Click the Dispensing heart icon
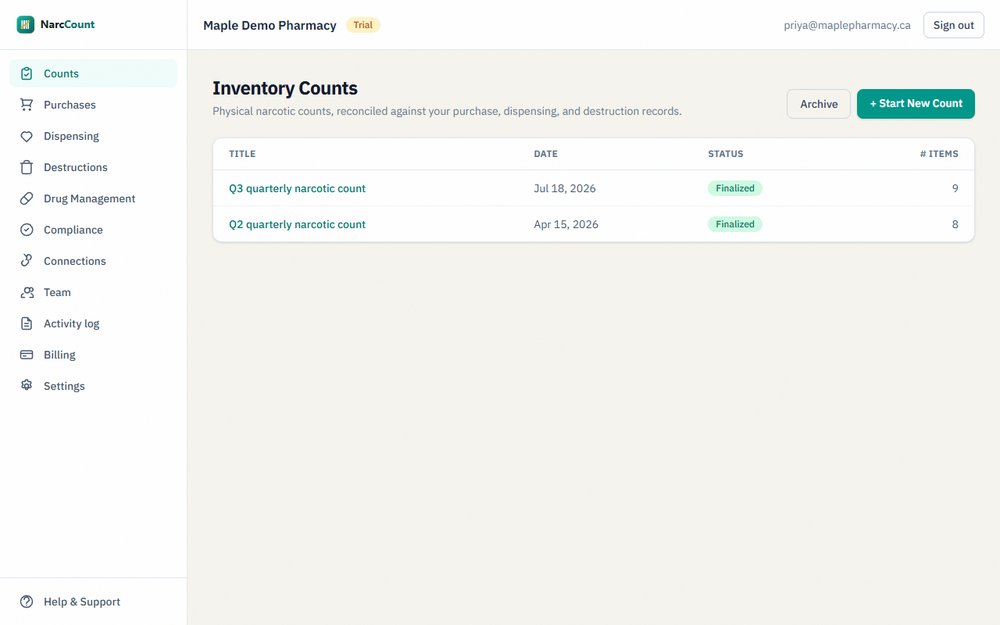1000x625 pixels. tap(26, 136)
